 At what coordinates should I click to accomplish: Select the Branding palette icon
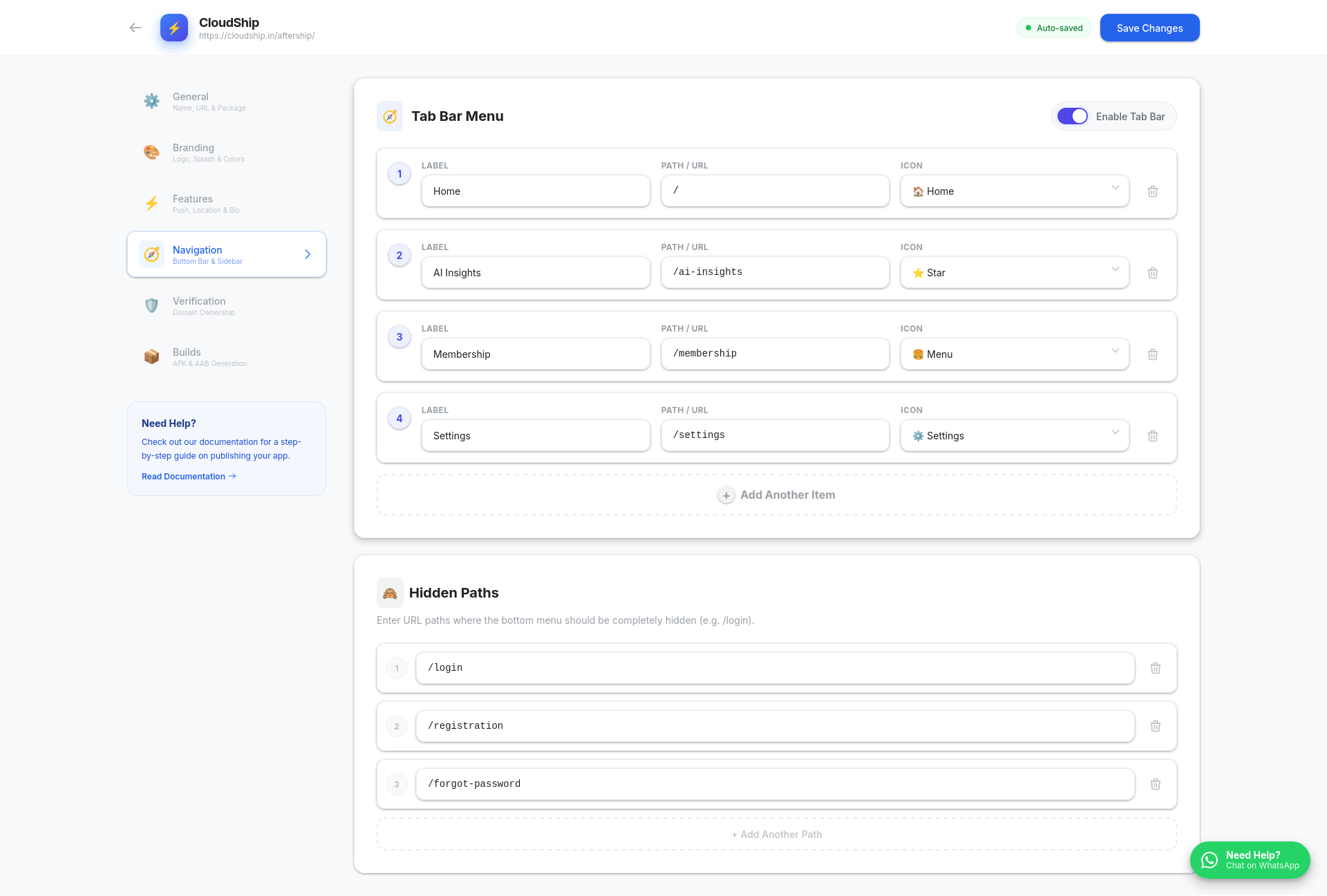coord(152,152)
